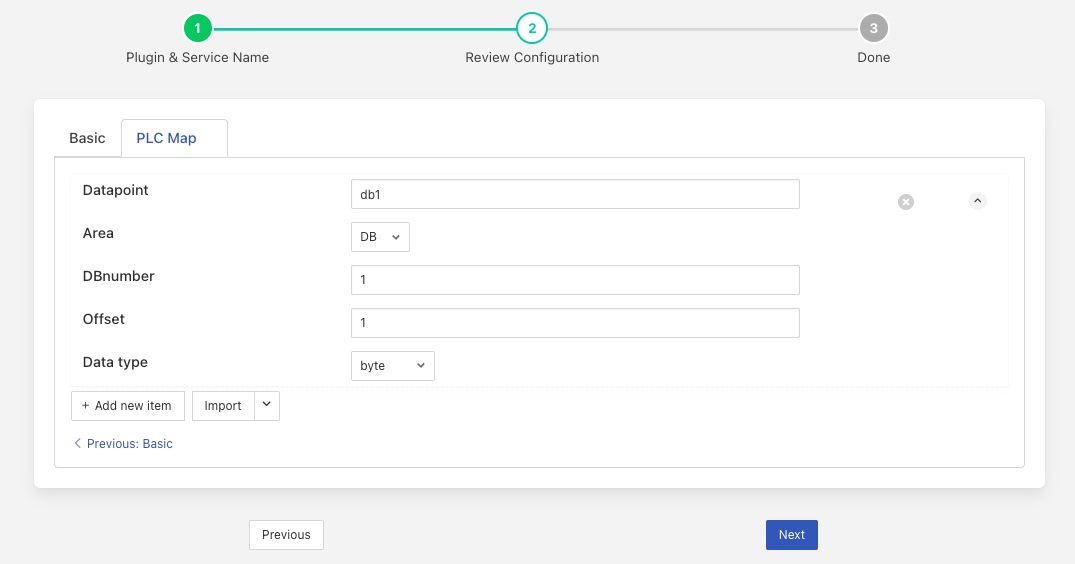
Task: Open the Area dropdown
Action: [380, 237]
